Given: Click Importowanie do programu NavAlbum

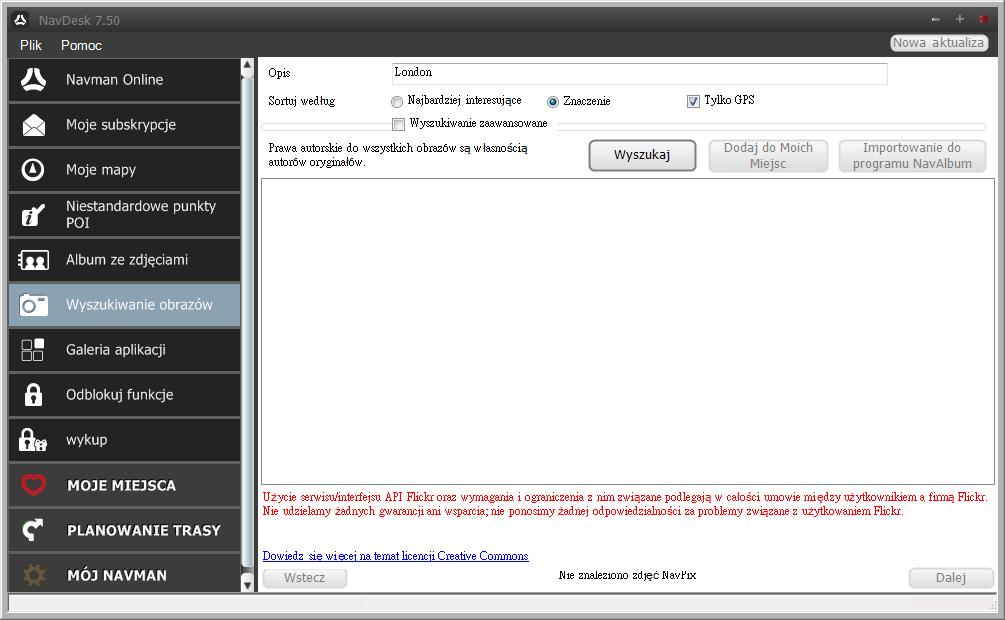Looking at the screenshot, I should tap(912, 156).
